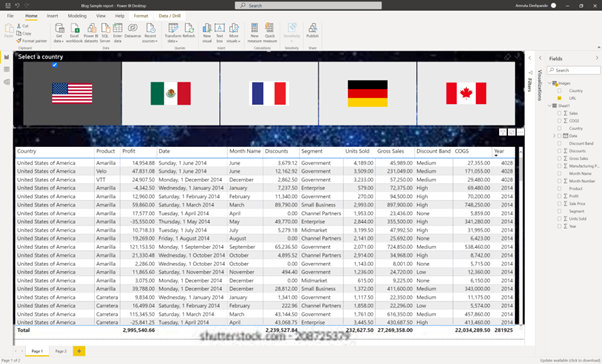Viewport: 602px width, 364px height.
Task: Click the title bar Search field
Action: pyautogui.click(x=308, y=5)
